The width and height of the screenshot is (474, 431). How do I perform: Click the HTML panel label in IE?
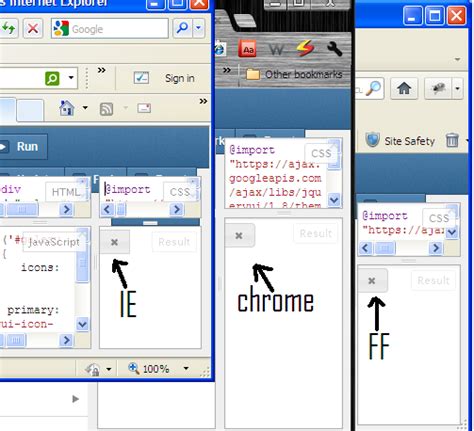tap(66, 192)
